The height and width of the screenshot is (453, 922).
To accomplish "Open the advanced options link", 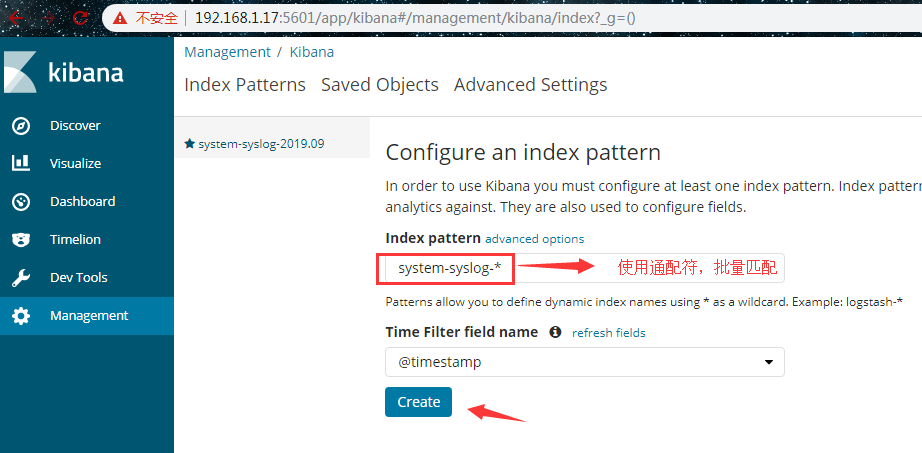I will [535, 239].
